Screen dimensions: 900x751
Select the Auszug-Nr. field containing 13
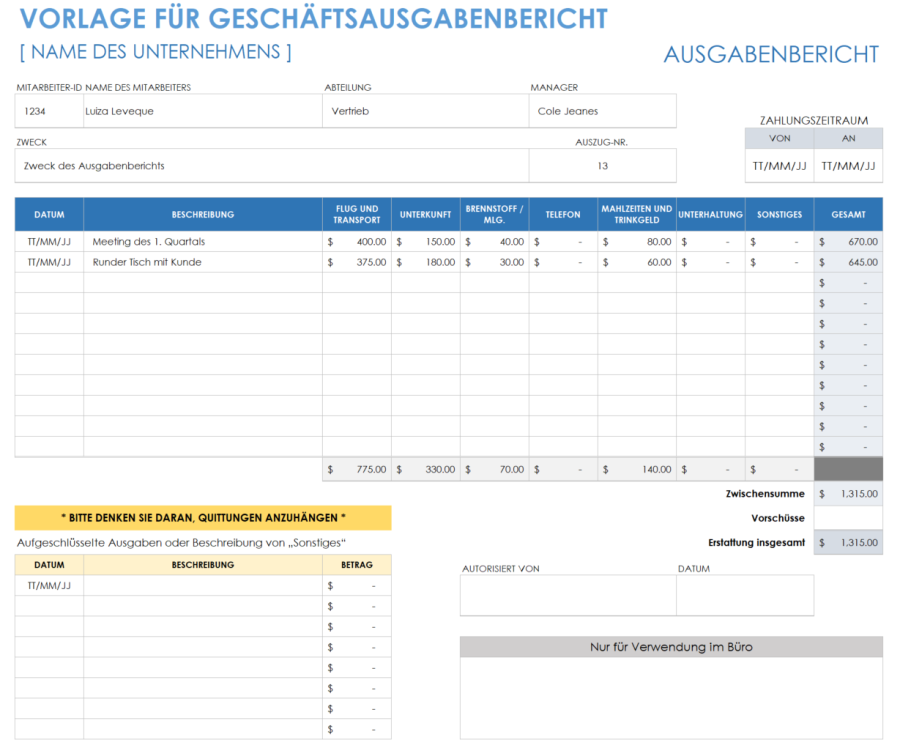pos(603,165)
